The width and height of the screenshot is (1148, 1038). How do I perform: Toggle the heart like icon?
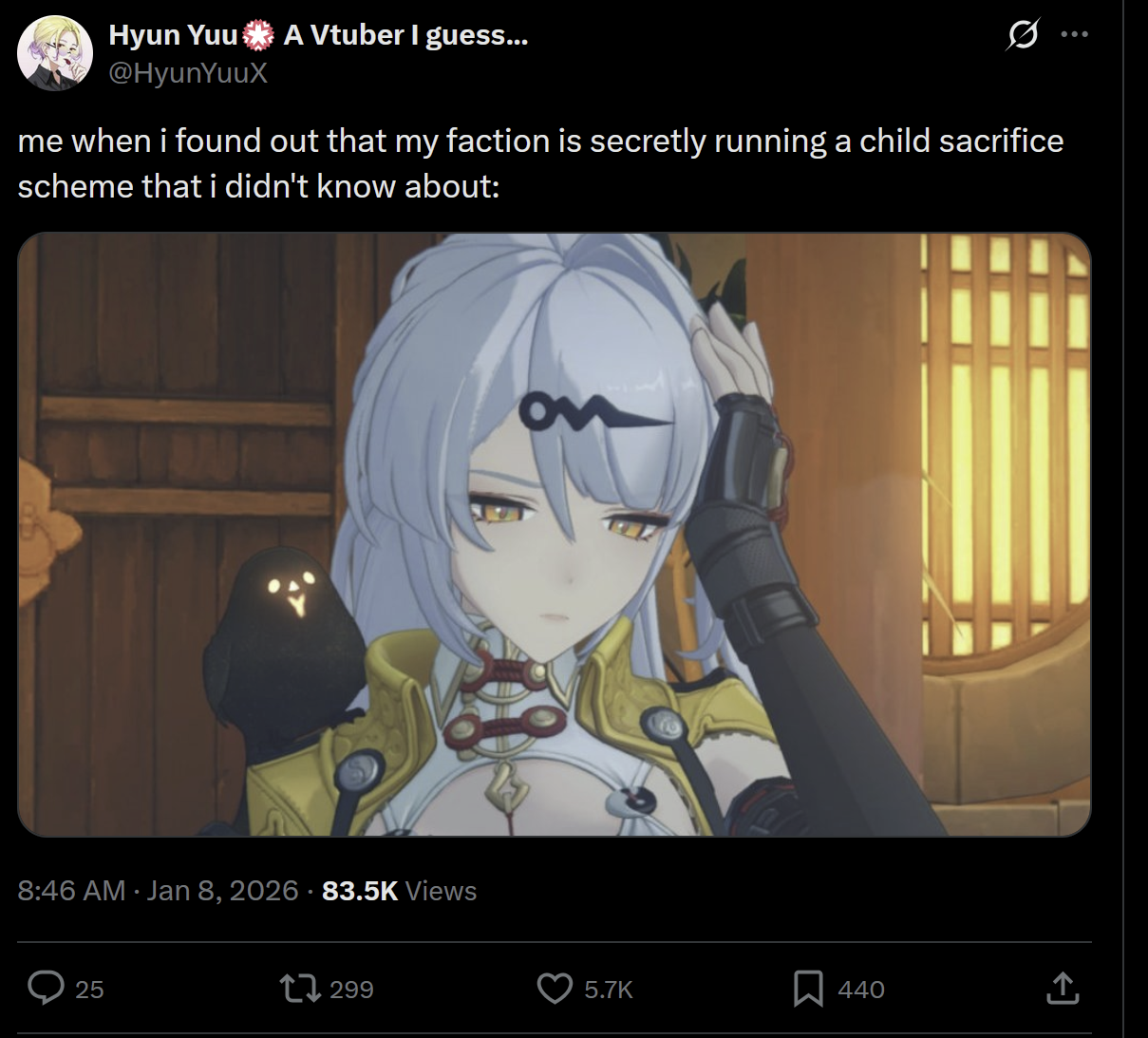tap(555, 989)
